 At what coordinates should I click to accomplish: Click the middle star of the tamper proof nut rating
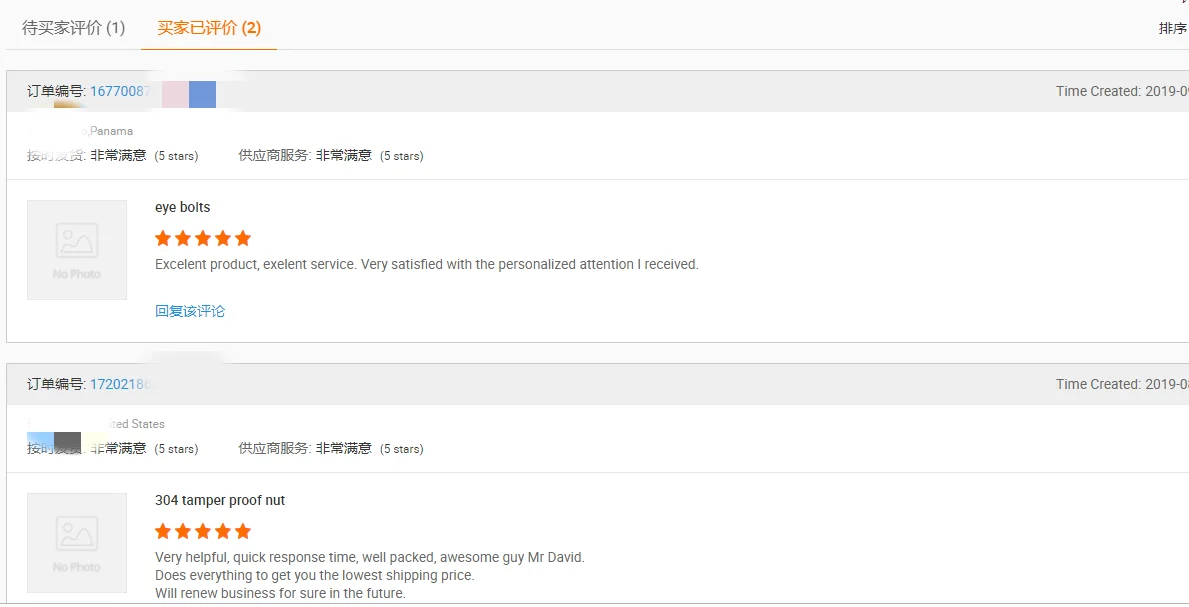[x=203, y=531]
